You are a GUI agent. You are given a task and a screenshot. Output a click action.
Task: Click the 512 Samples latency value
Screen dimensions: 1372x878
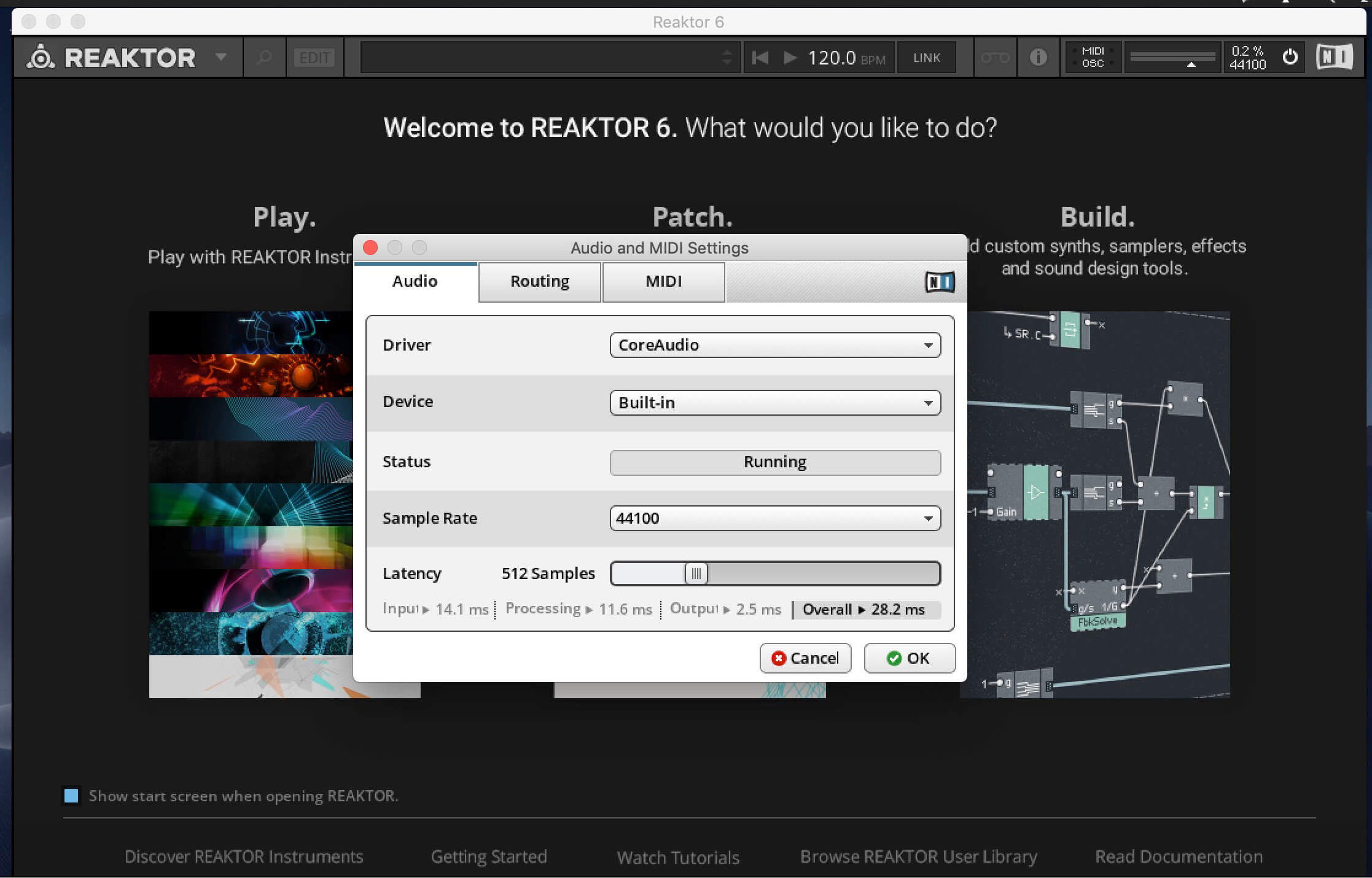pos(548,573)
